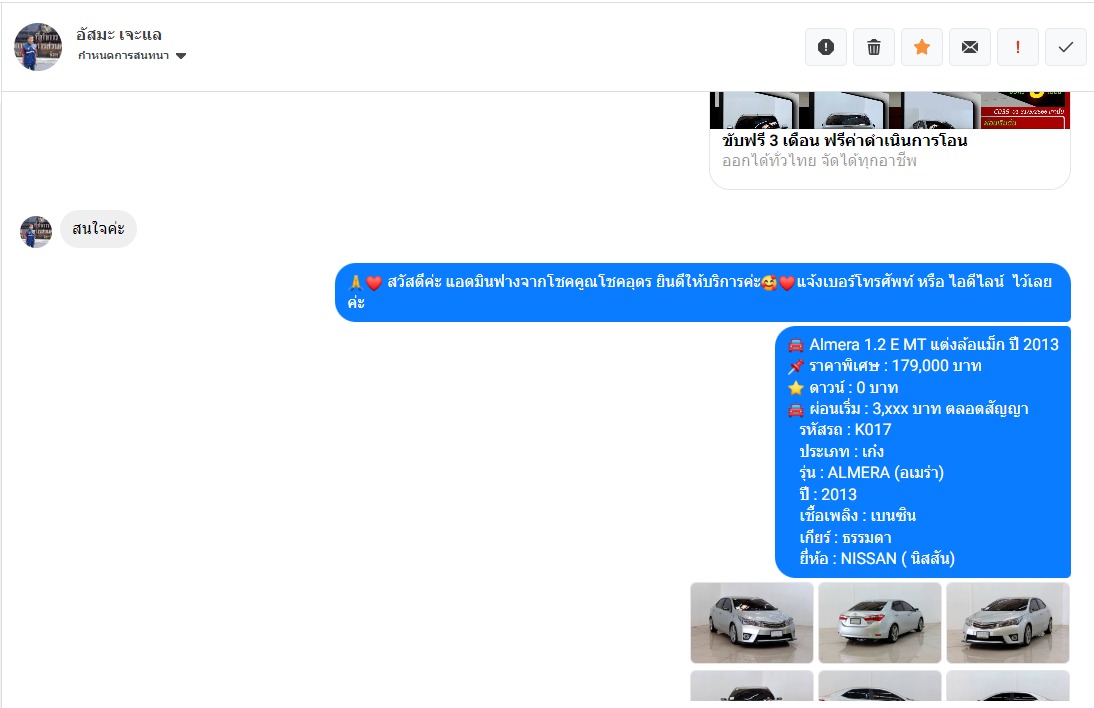Image resolution: width=1094 pixels, height=708 pixels.
Task: Click the contact name อัสมะ เจะแล
Action: coord(119,34)
